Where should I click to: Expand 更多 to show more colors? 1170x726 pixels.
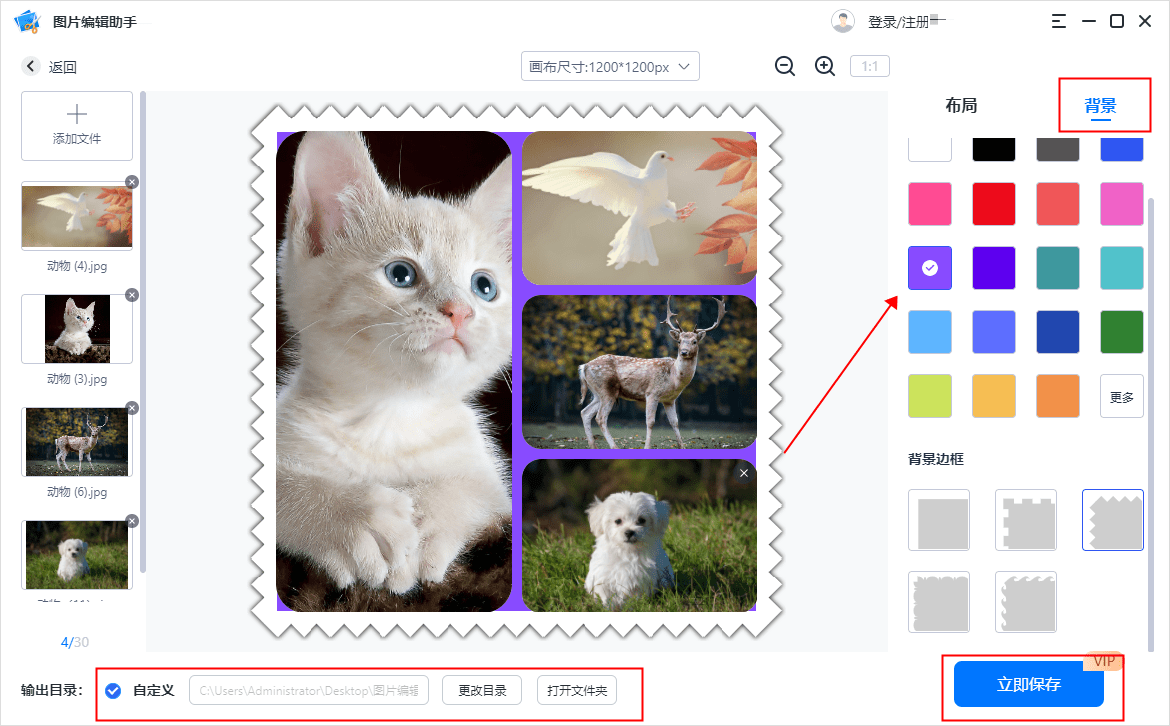coord(1121,395)
